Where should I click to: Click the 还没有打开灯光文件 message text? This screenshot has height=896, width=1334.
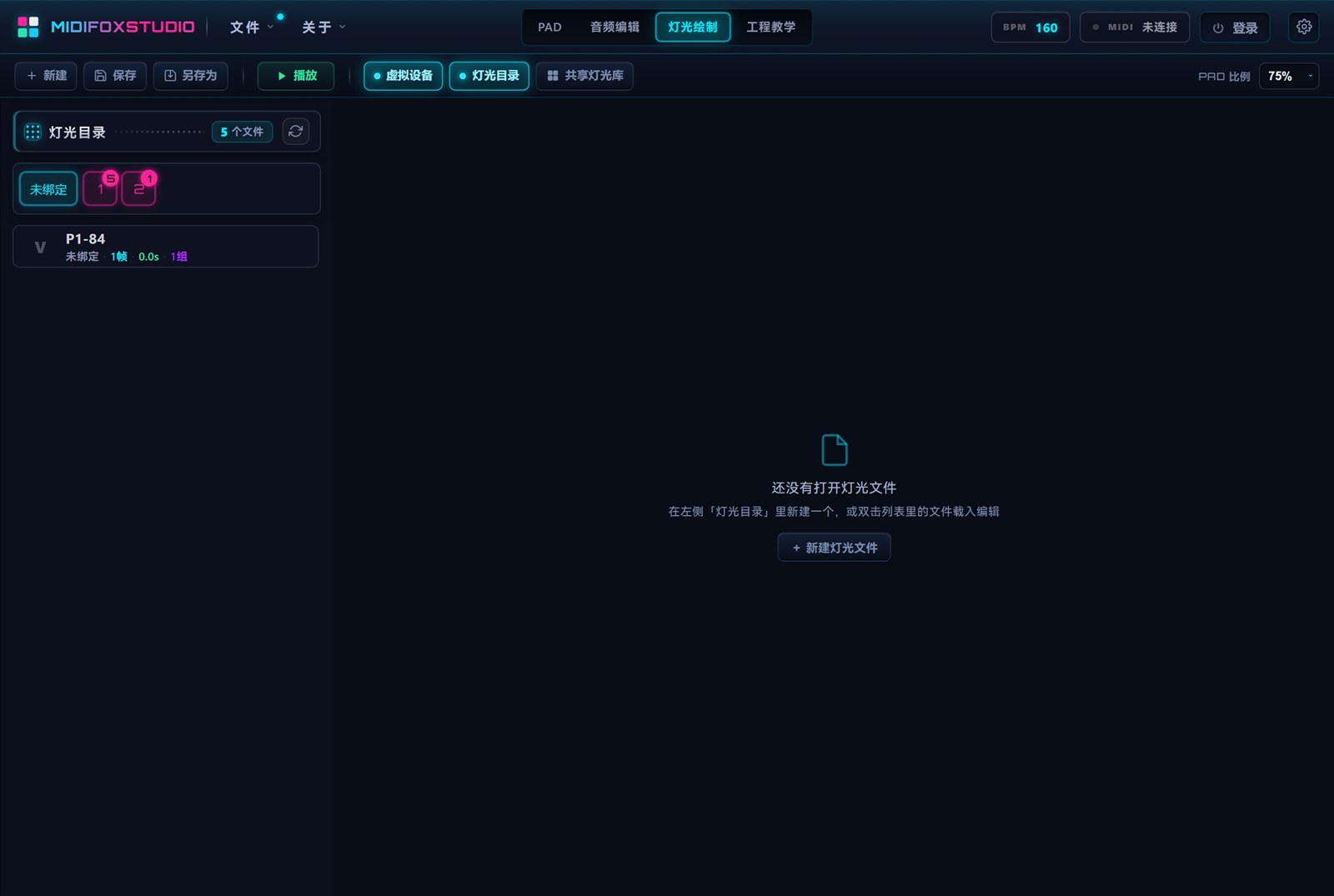click(x=834, y=488)
